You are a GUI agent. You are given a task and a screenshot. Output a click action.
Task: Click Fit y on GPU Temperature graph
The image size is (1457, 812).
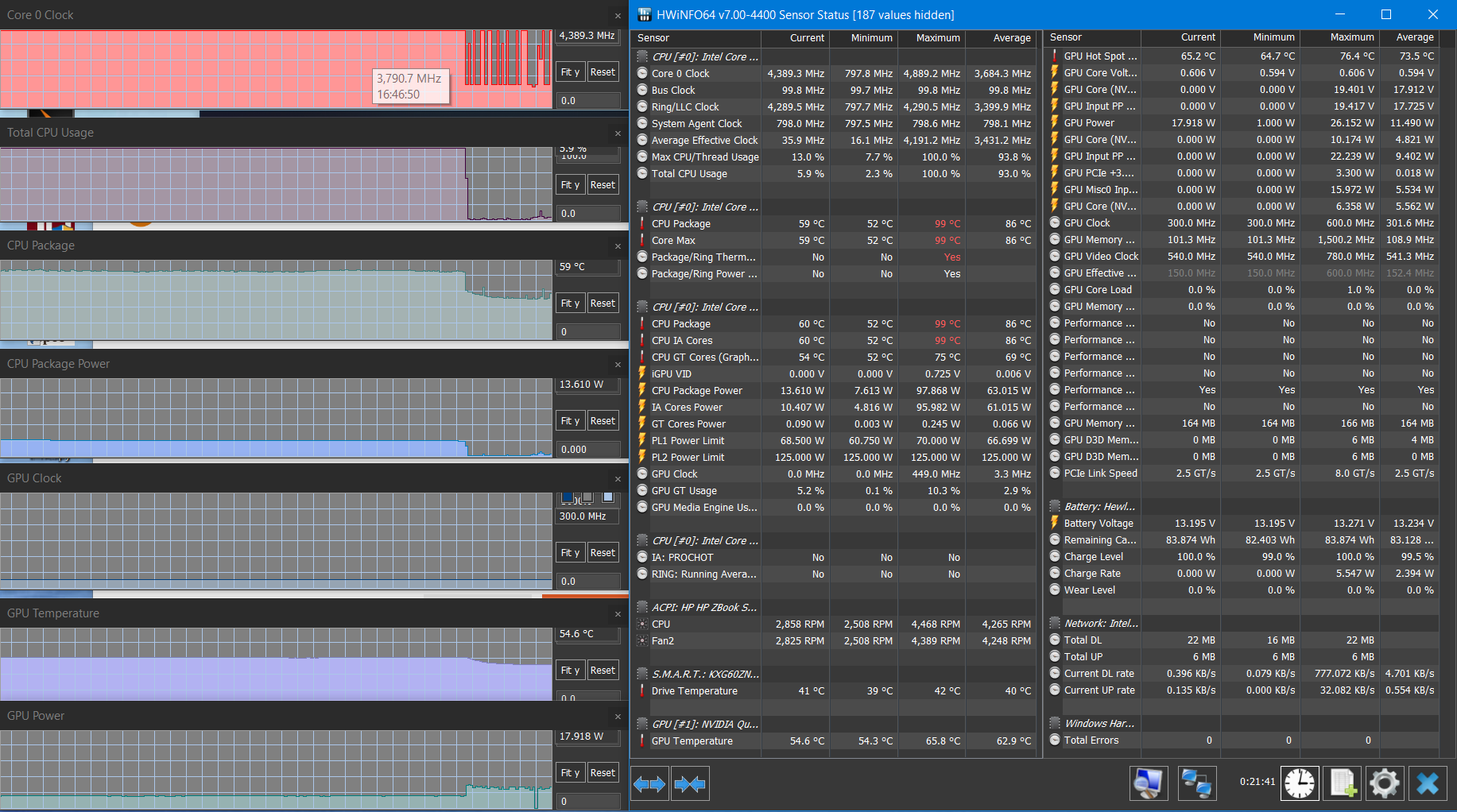pos(570,670)
